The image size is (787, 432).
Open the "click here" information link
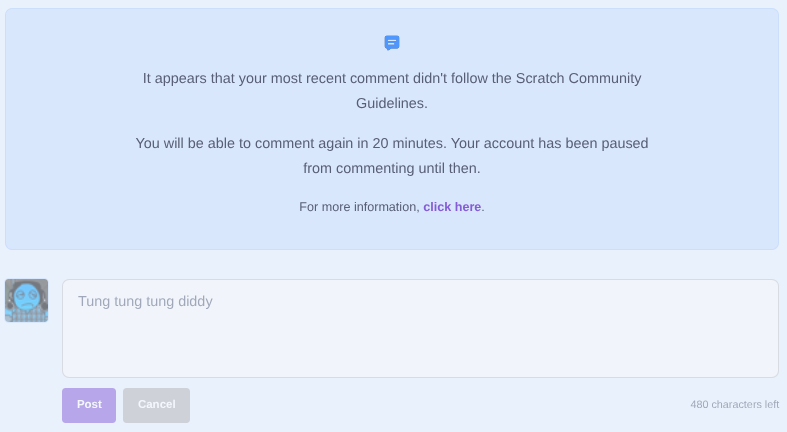coord(452,207)
